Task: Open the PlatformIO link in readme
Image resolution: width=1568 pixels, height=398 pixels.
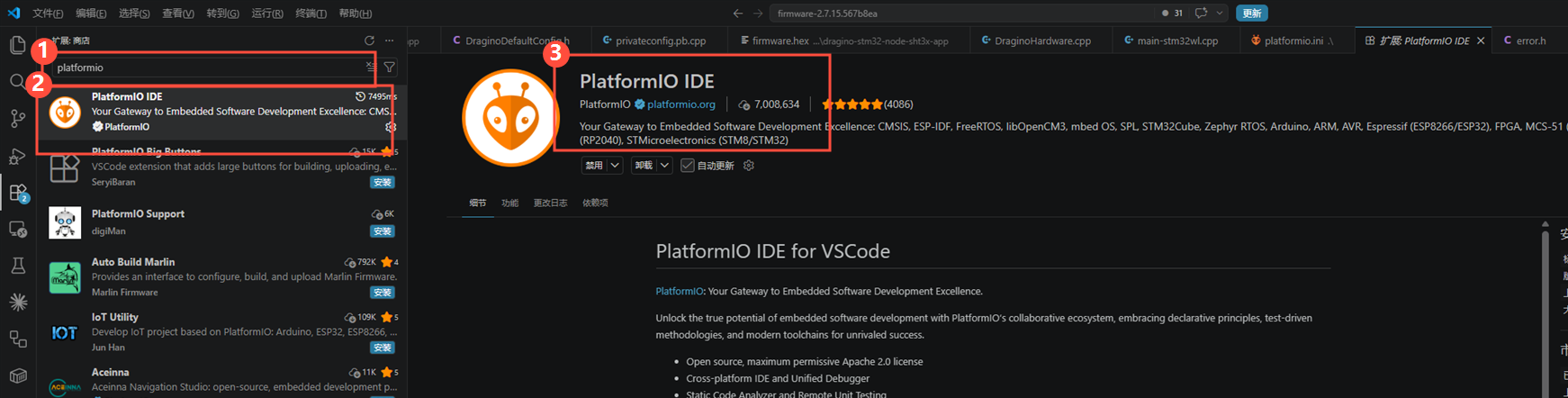Action: (680, 292)
